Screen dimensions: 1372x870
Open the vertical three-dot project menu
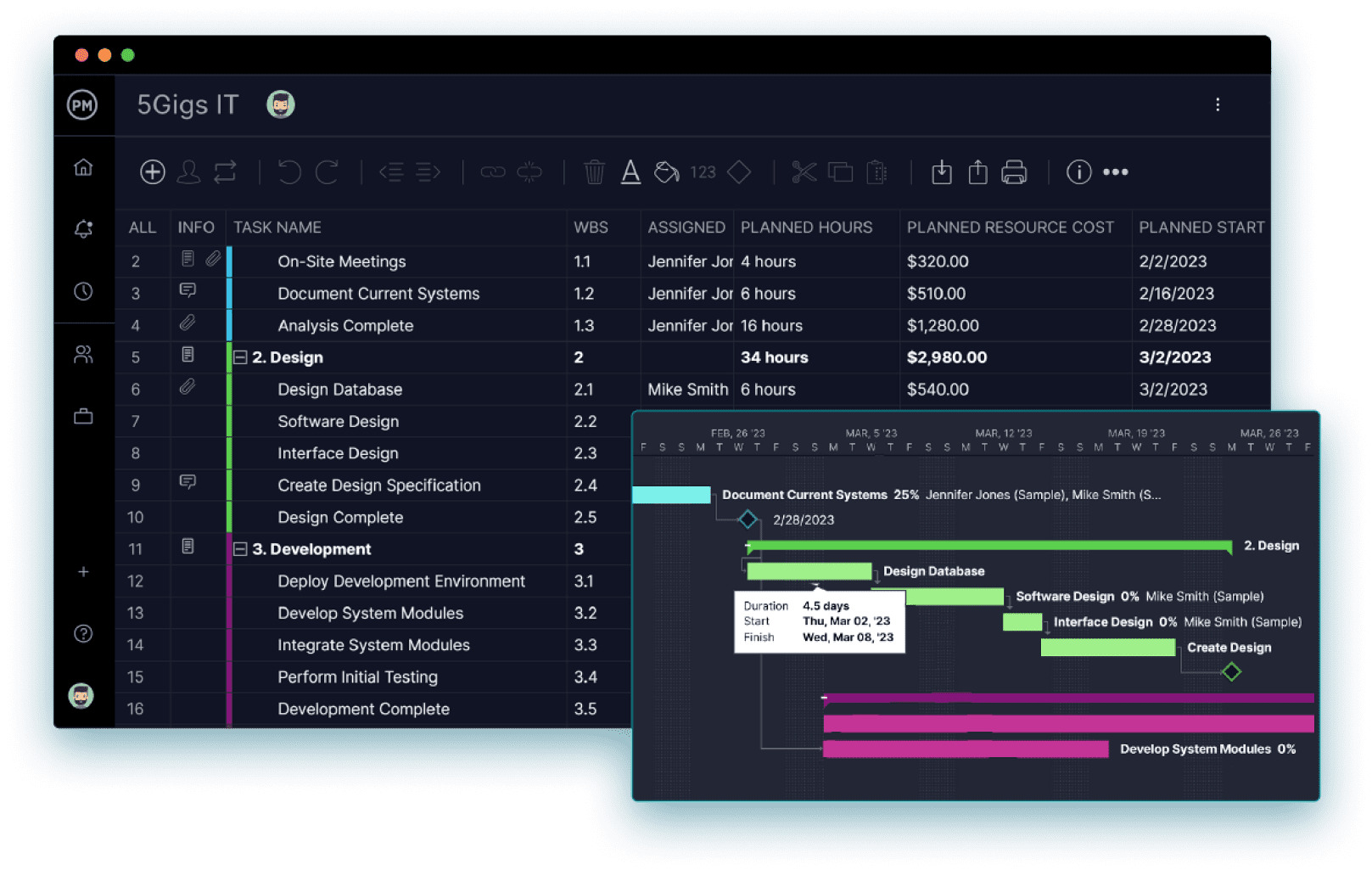(1218, 104)
